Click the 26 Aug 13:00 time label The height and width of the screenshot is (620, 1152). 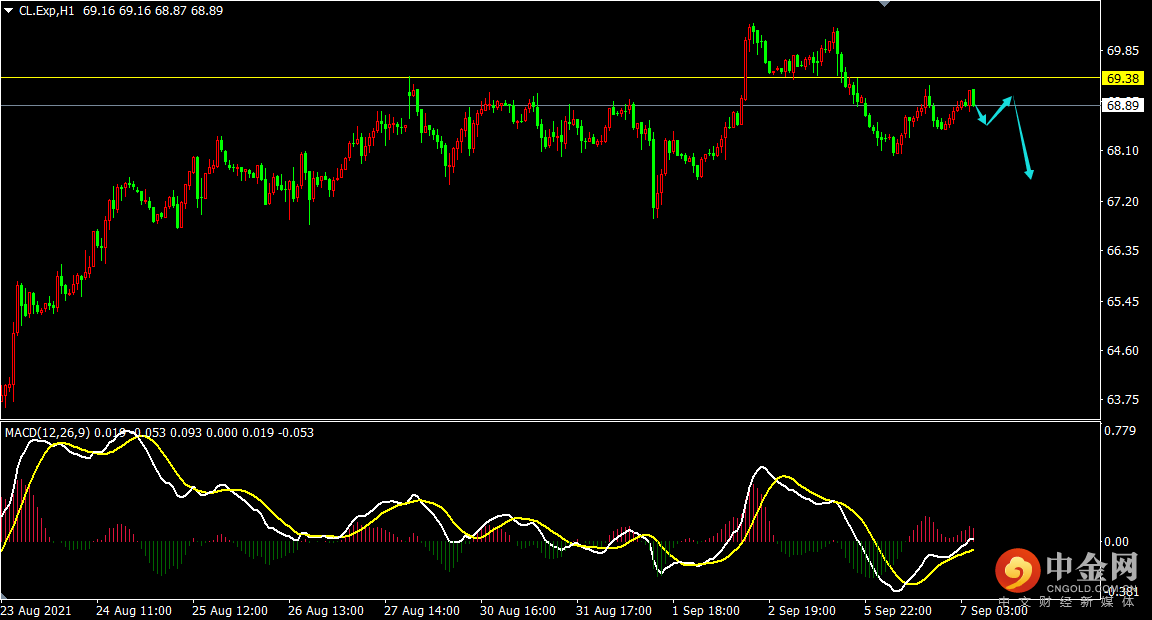(325, 610)
